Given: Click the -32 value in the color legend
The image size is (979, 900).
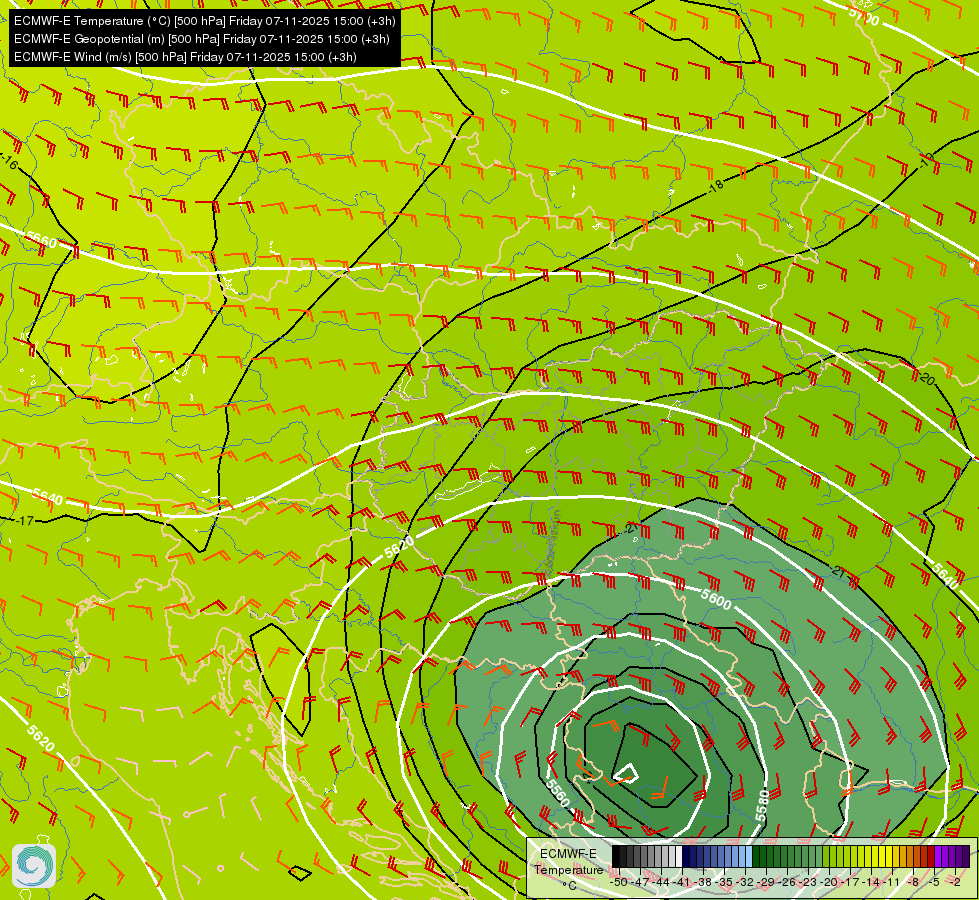Looking at the screenshot, I should (x=745, y=882).
